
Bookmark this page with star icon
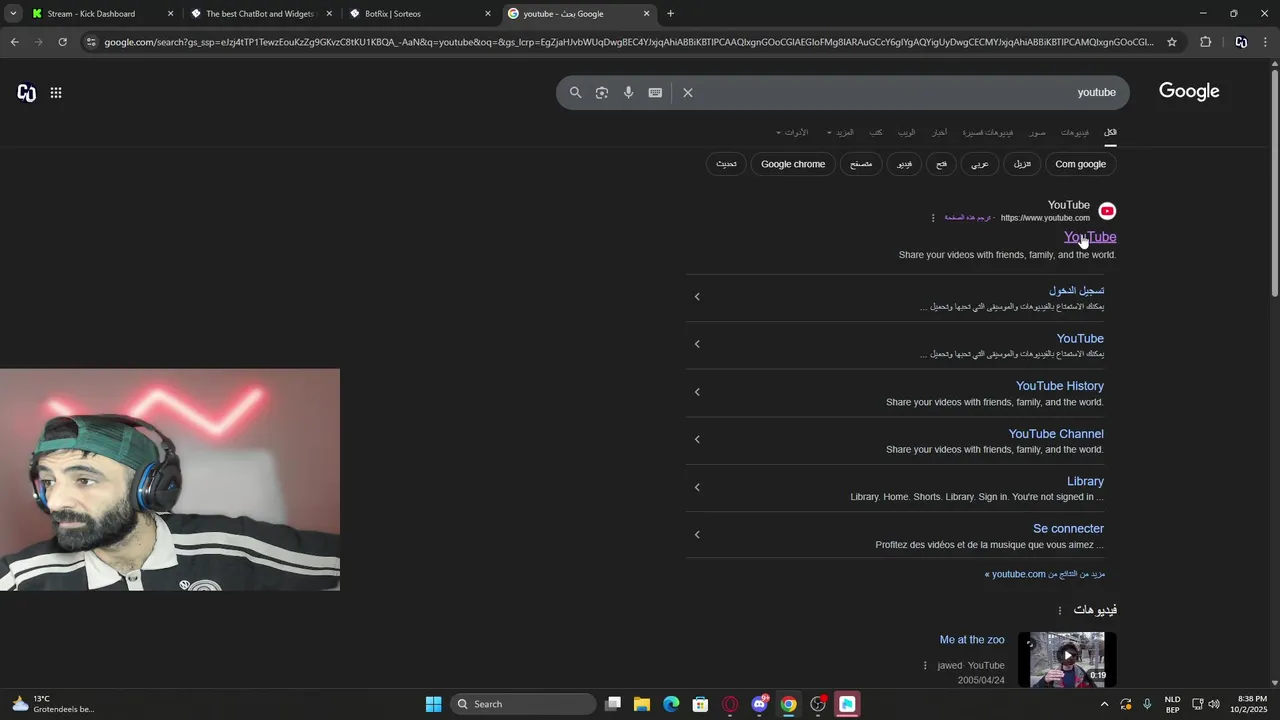(x=1172, y=42)
